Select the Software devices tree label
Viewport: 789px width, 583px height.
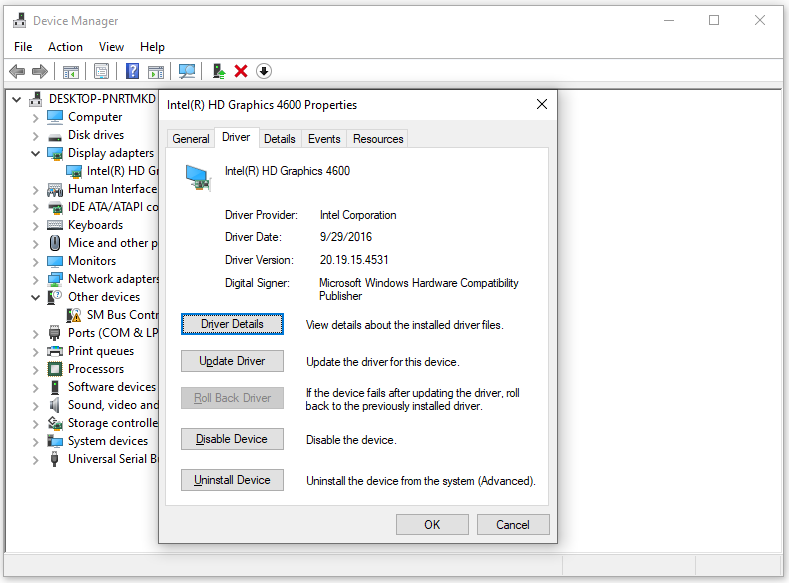[112, 387]
